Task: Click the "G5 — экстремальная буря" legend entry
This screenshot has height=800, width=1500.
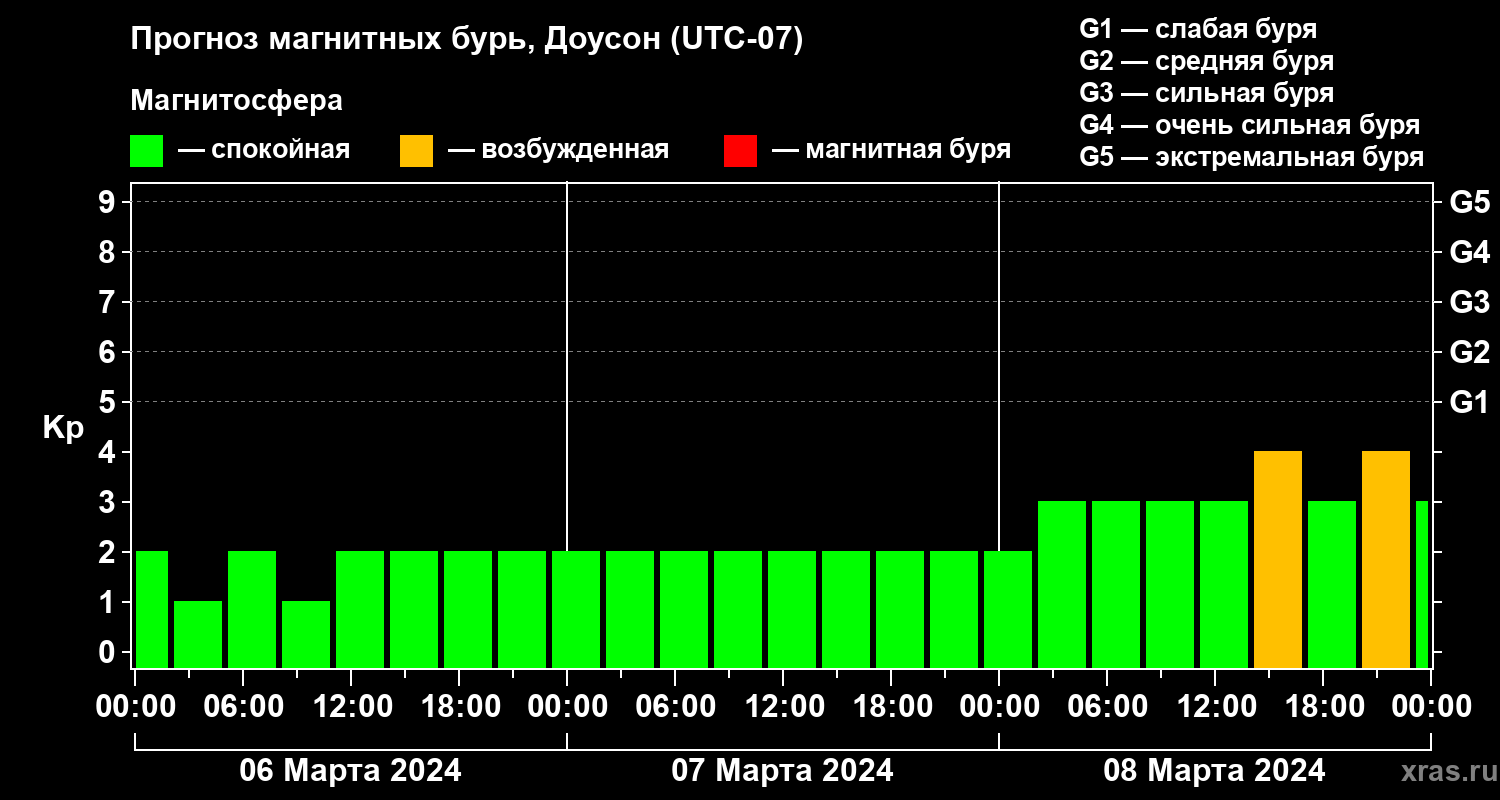Action: coord(1251,158)
